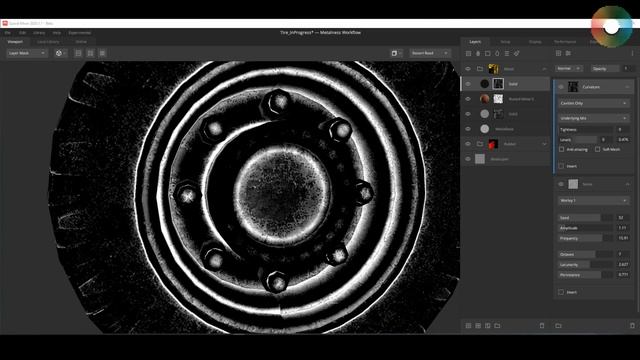The width and height of the screenshot is (640, 360).
Task: Click the Tightness slider
Action: coord(585,129)
